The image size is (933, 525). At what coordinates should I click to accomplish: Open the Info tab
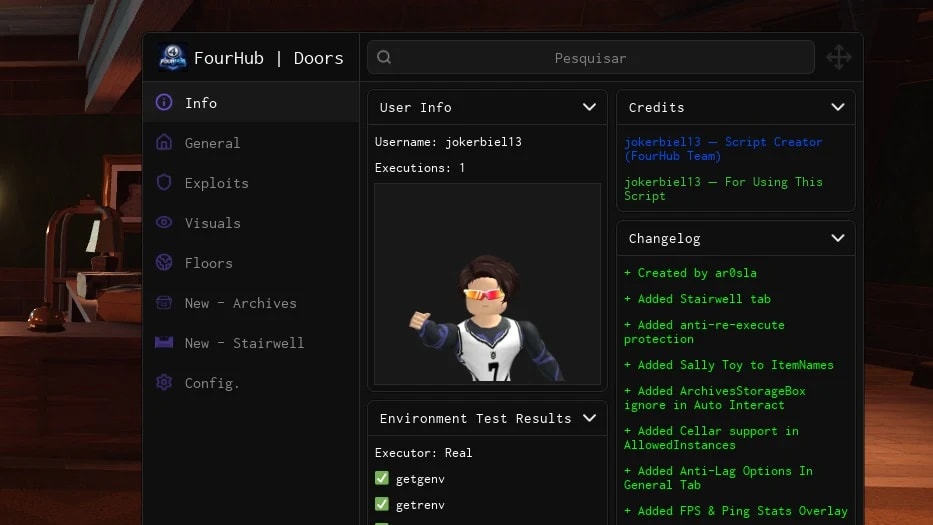point(251,102)
